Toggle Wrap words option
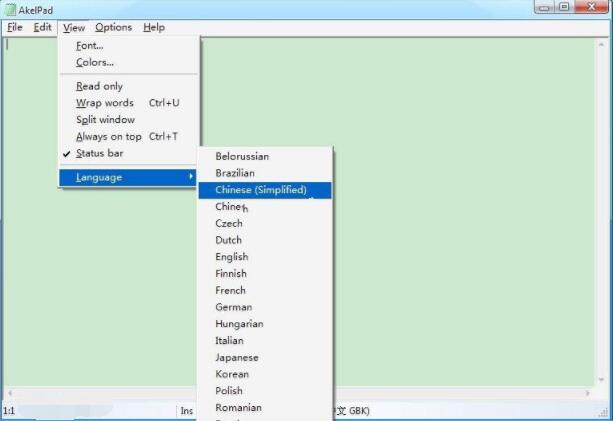613x421 pixels. 129,103
